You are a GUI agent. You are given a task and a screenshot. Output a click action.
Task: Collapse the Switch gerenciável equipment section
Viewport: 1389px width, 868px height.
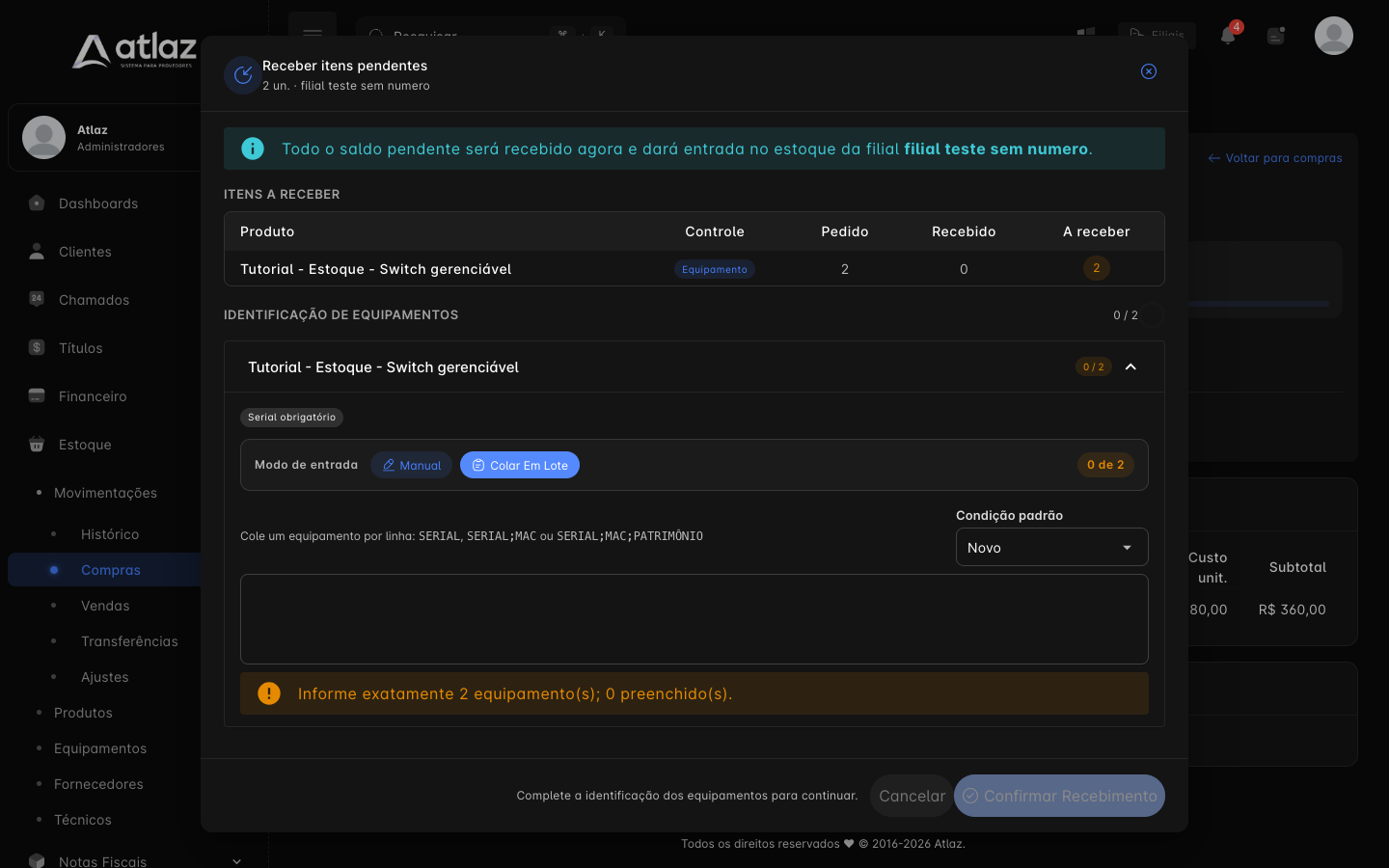(1130, 366)
